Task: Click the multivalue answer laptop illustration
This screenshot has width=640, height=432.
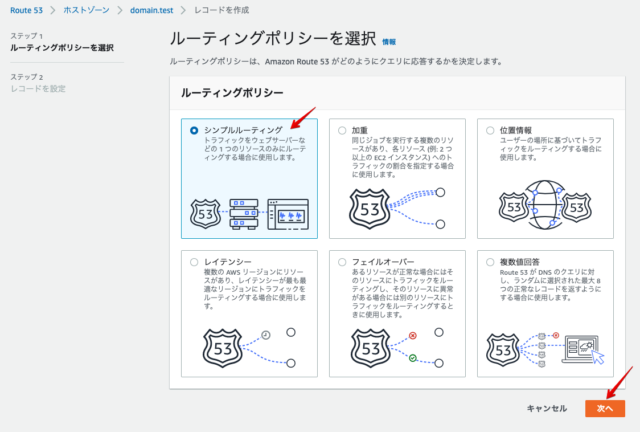Action: pos(582,349)
